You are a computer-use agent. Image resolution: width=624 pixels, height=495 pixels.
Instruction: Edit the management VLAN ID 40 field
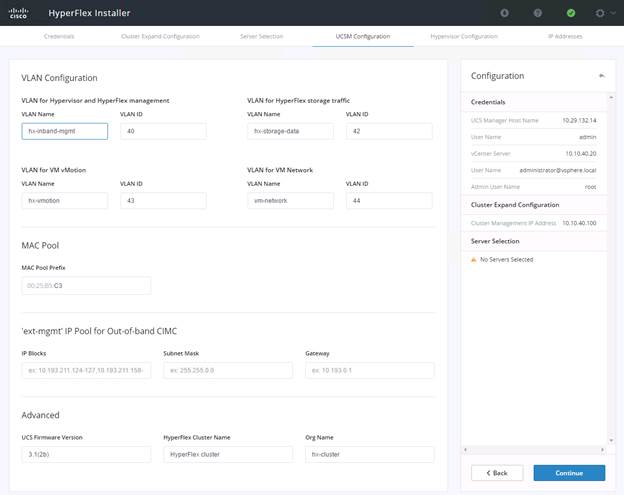click(x=163, y=131)
